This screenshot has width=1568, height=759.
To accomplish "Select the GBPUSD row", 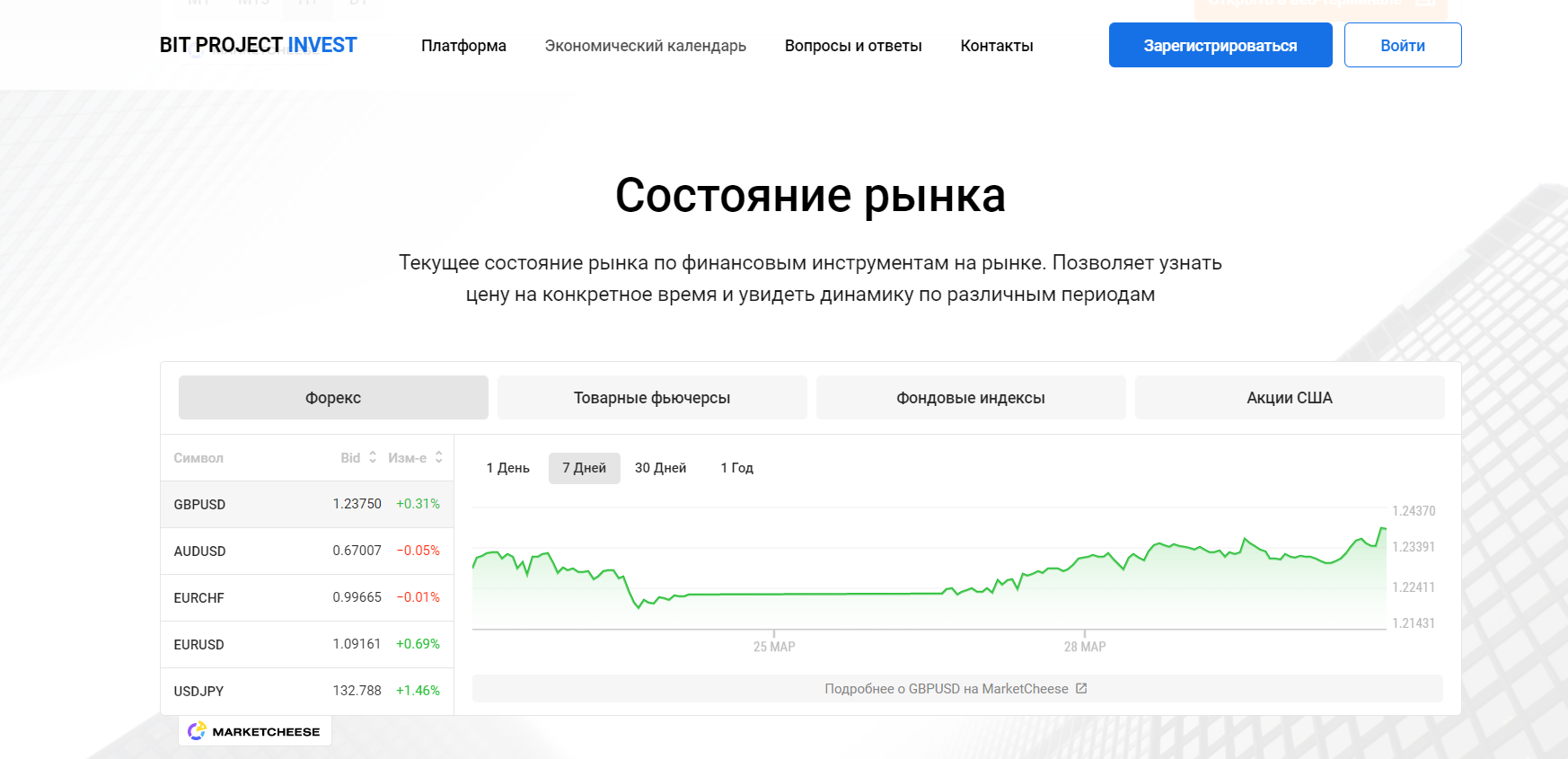I will (307, 504).
